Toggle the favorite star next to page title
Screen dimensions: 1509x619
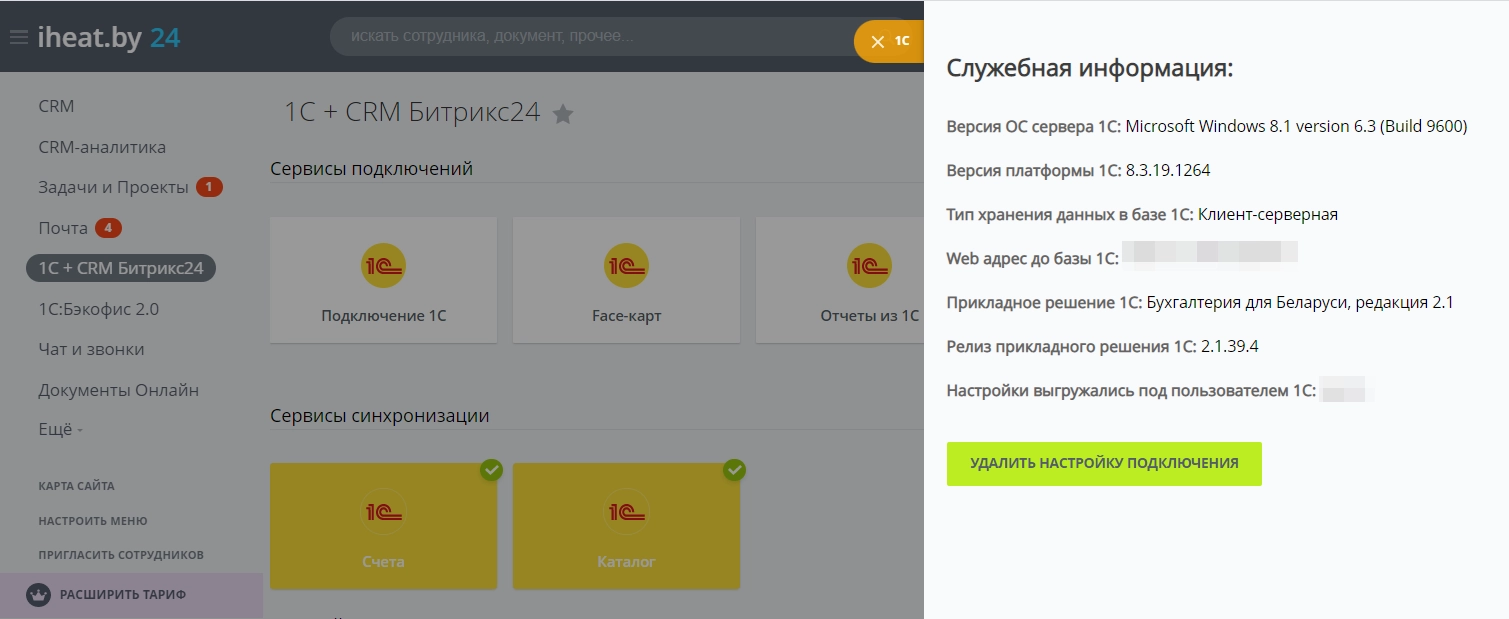pyautogui.click(x=563, y=114)
